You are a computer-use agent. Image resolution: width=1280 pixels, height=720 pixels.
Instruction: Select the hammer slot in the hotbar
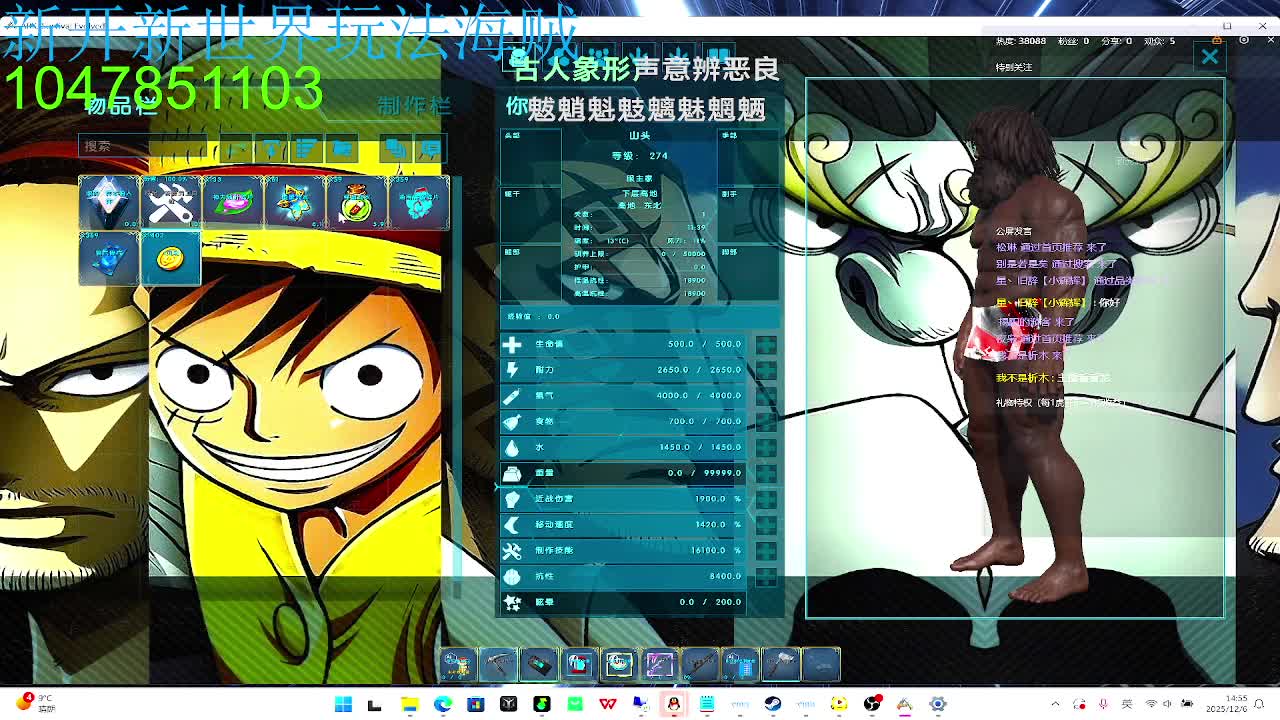click(781, 664)
